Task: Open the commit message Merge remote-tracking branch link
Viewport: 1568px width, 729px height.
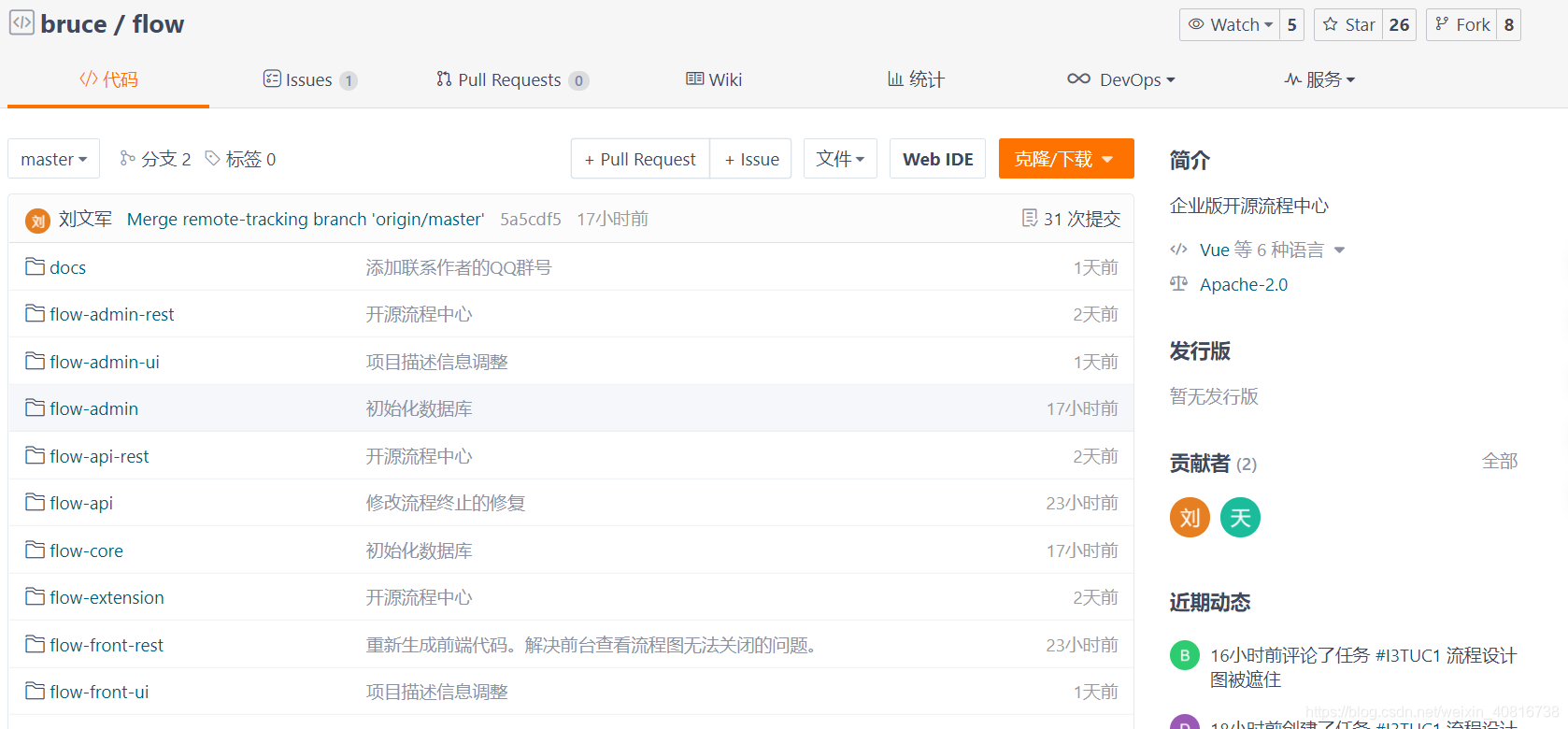Action: [306, 219]
